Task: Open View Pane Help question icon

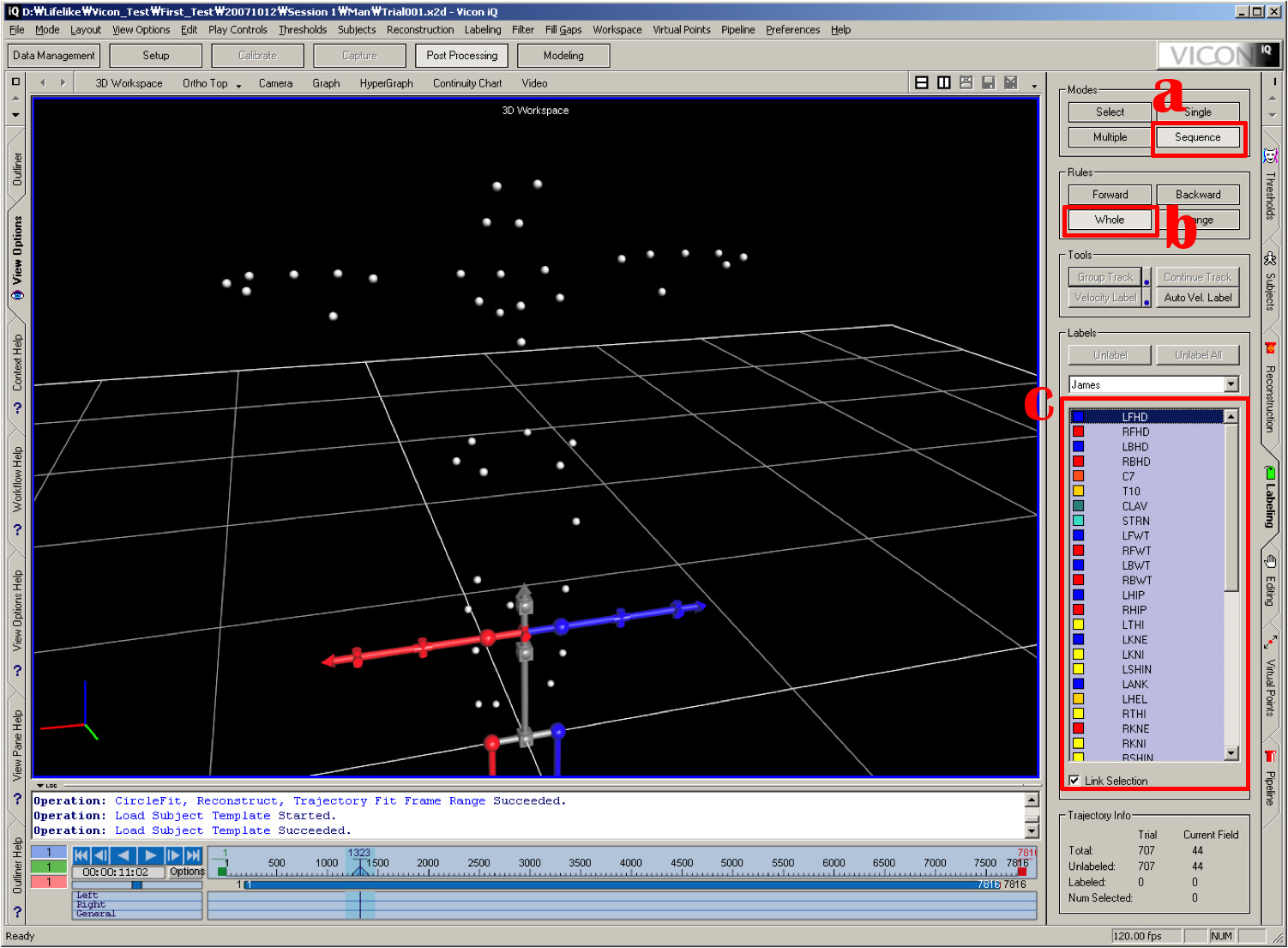Action: [x=17, y=799]
